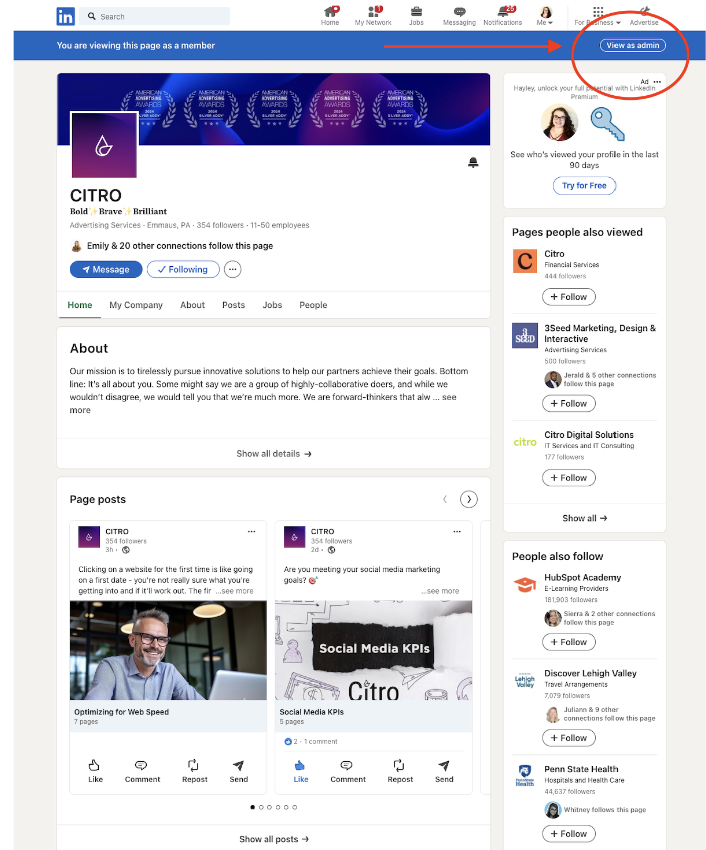Viewport: 706px width, 850px height.
Task: Select the My Company tab
Action: 136,305
